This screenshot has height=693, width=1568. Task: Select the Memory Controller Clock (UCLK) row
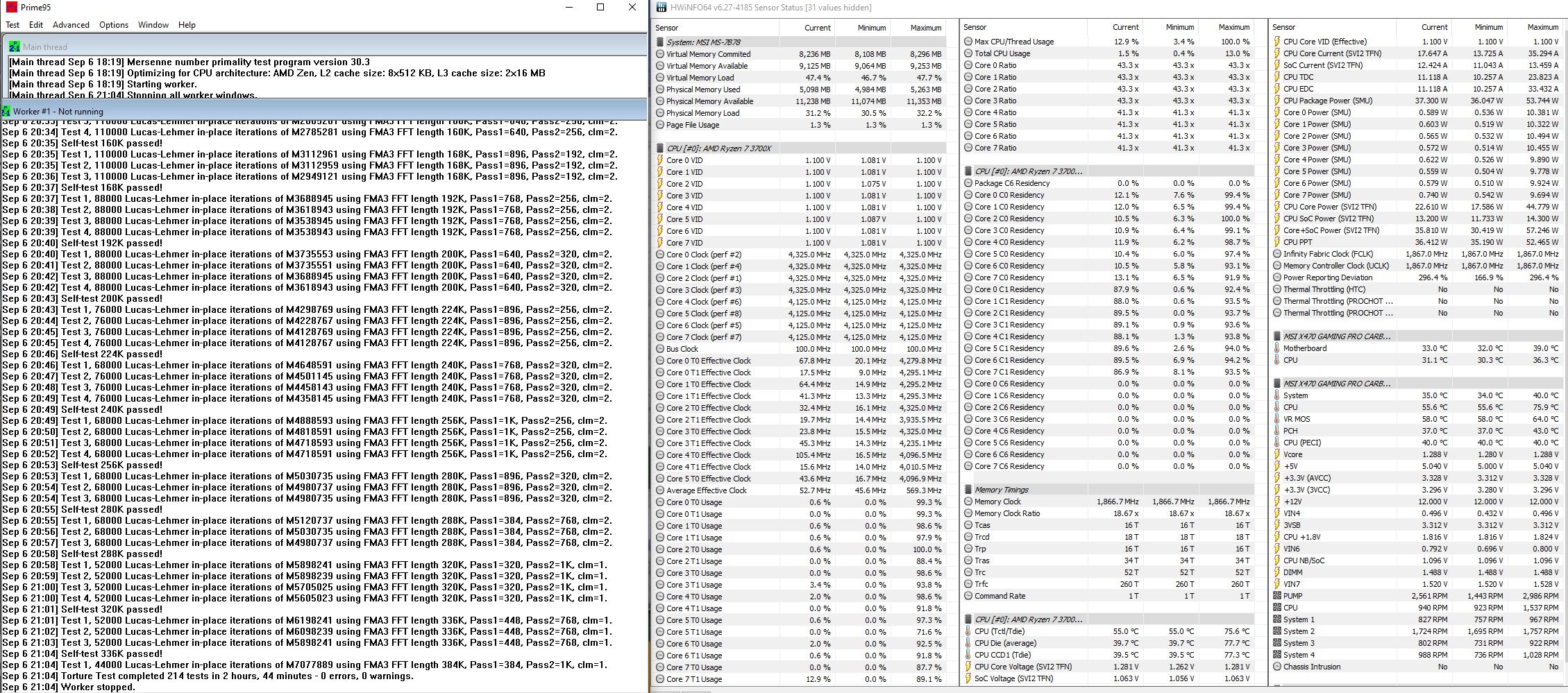click(x=1417, y=266)
